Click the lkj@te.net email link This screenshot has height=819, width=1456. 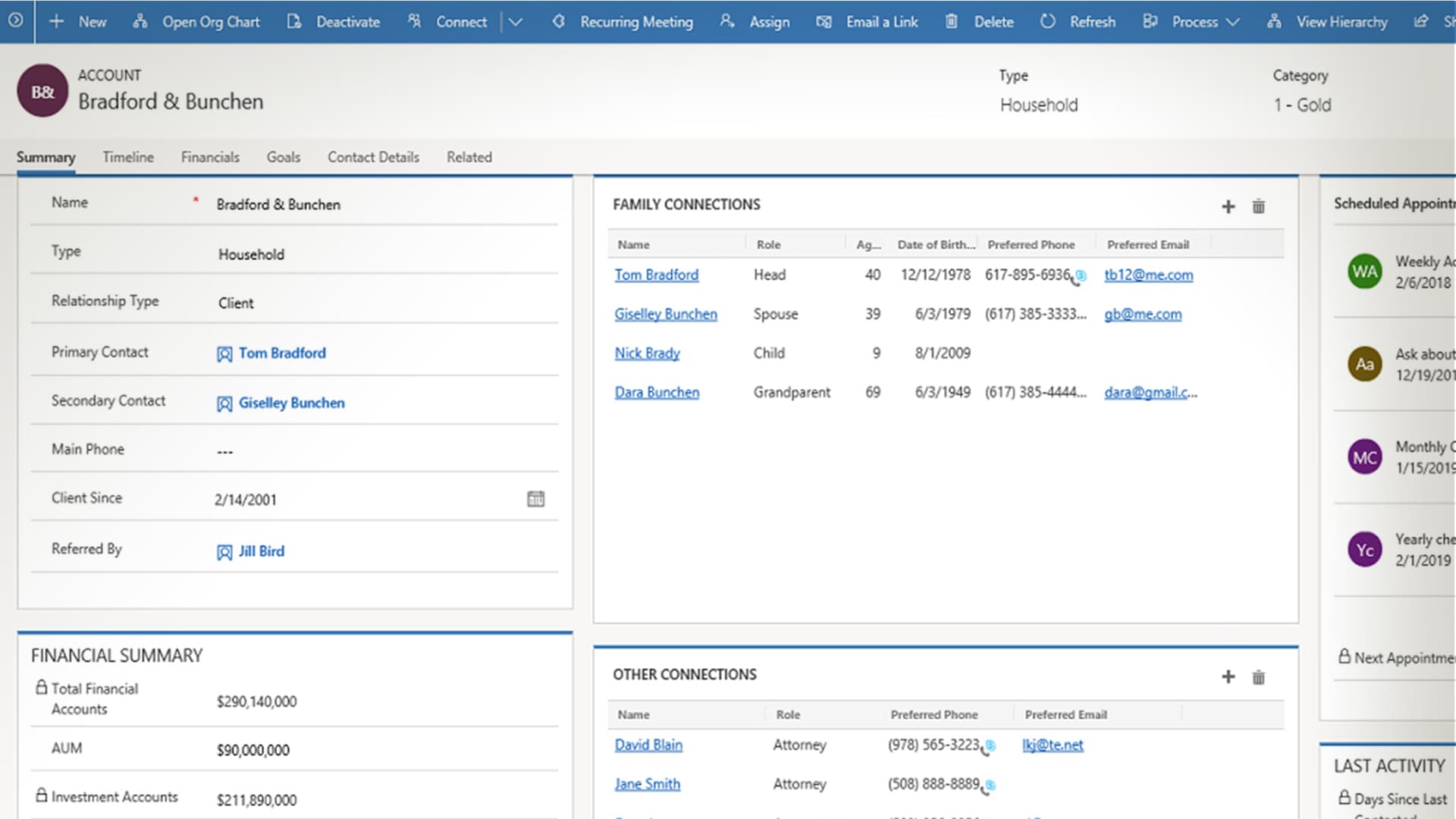click(1052, 745)
